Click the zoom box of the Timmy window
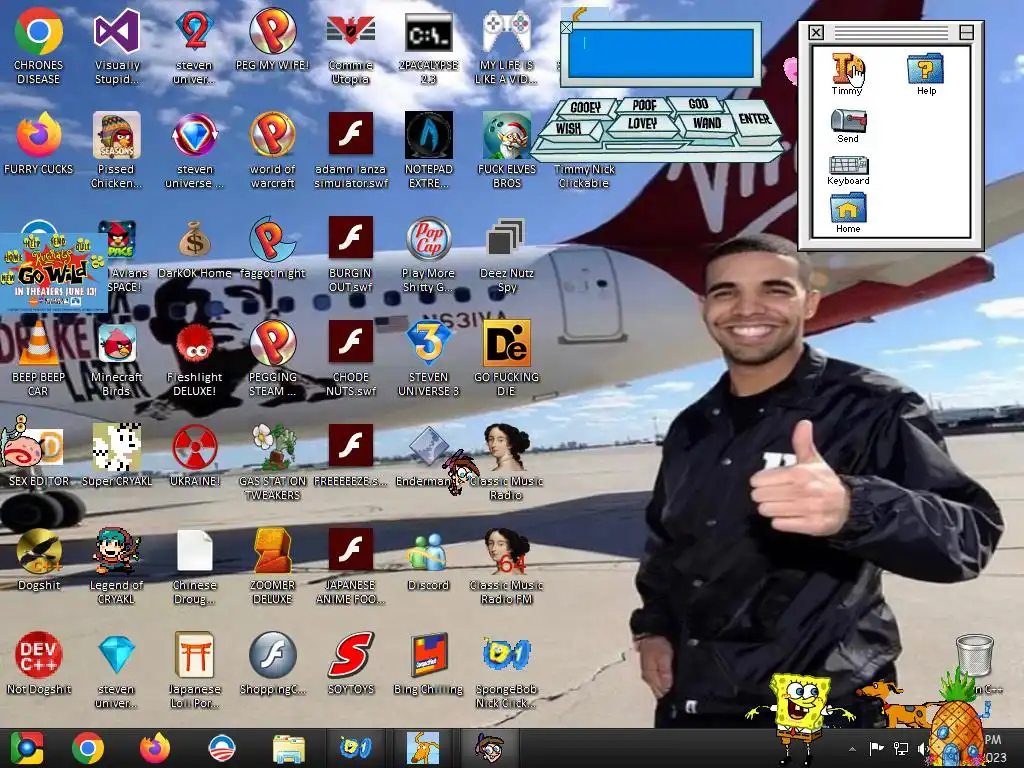The width and height of the screenshot is (1024, 768). click(967, 32)
